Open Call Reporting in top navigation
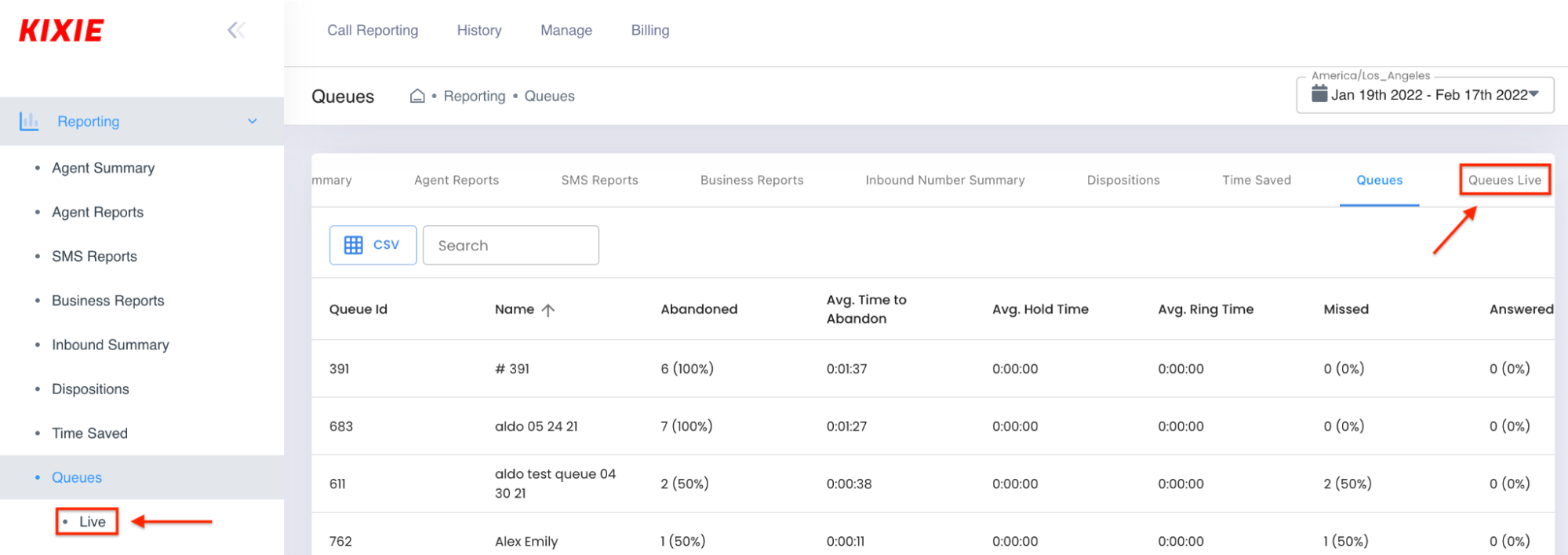Viewport: 1568px width, 555px height. [373, 31]
